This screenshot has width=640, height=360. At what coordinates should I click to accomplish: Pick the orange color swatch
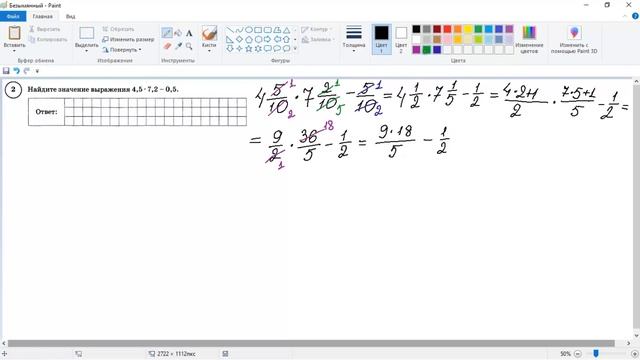tap(458, 29)
